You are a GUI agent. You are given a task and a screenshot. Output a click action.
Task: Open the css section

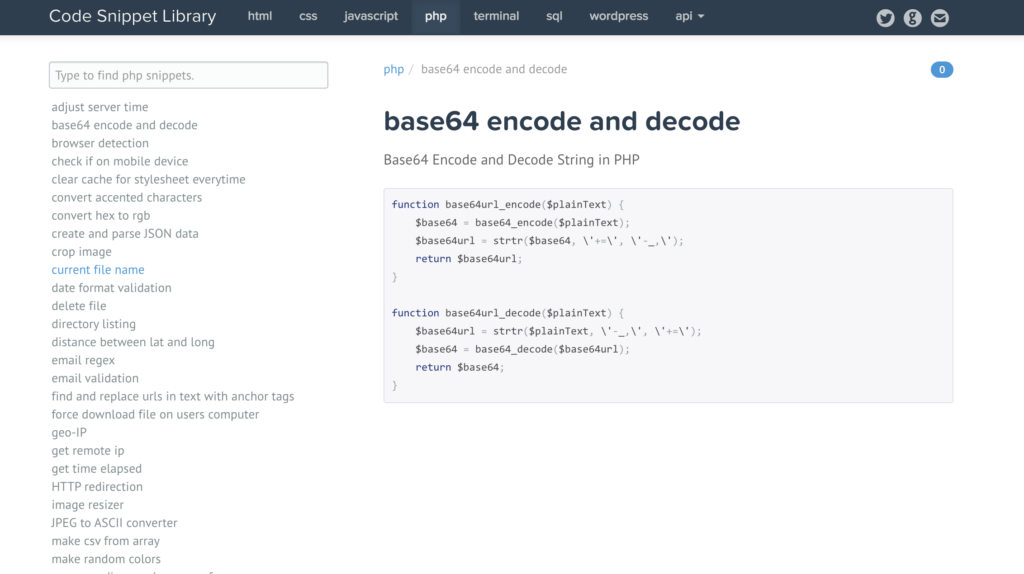click(308, 16)
